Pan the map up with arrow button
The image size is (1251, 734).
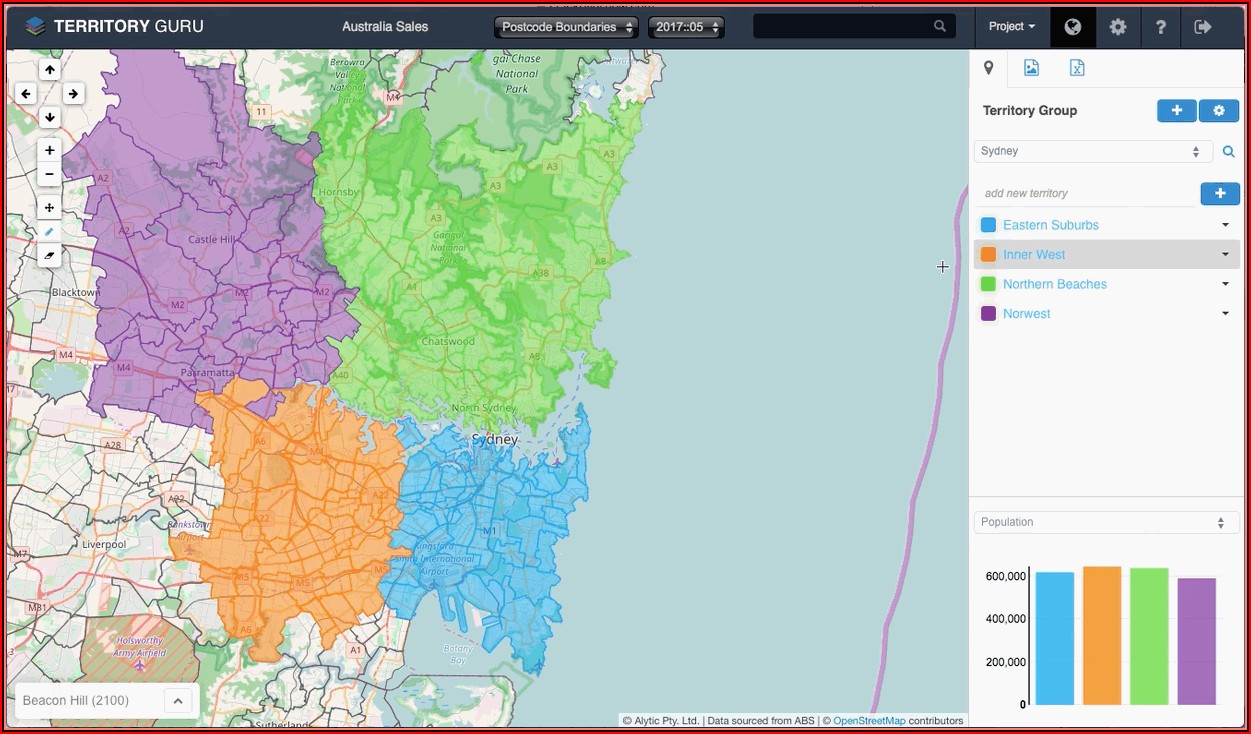coord(50,69)
